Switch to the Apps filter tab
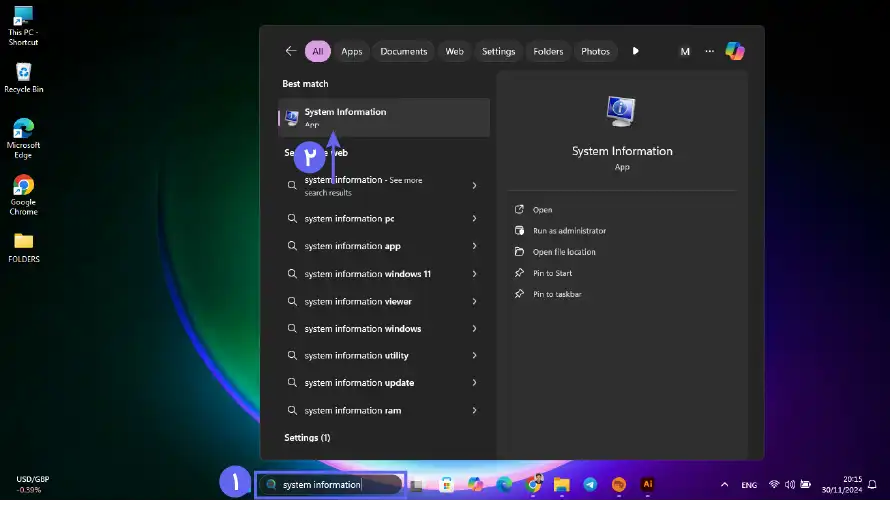 click(x=351, y=51)
